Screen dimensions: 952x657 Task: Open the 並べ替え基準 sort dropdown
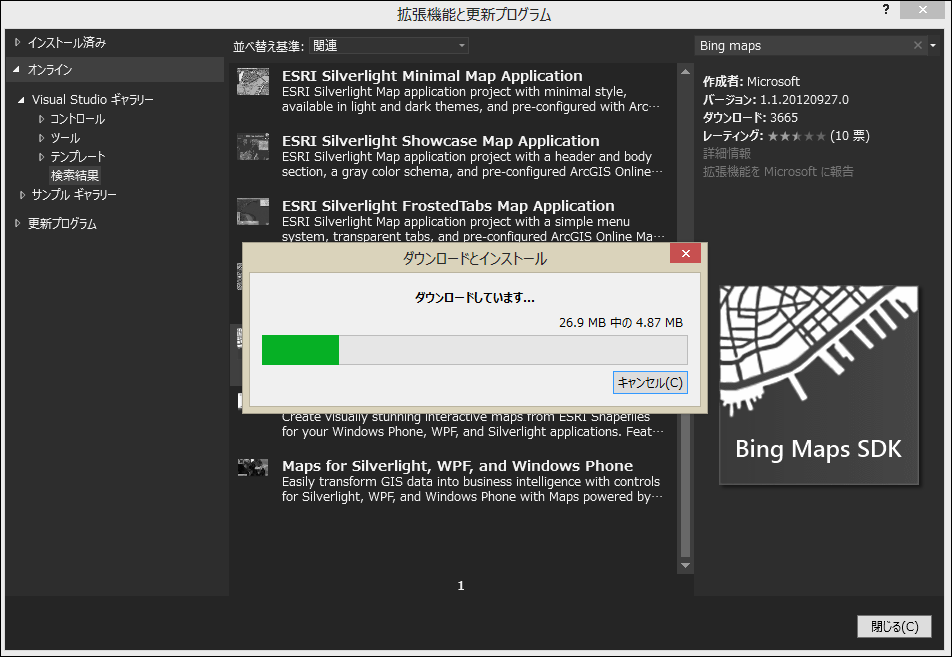pos(389,46)
